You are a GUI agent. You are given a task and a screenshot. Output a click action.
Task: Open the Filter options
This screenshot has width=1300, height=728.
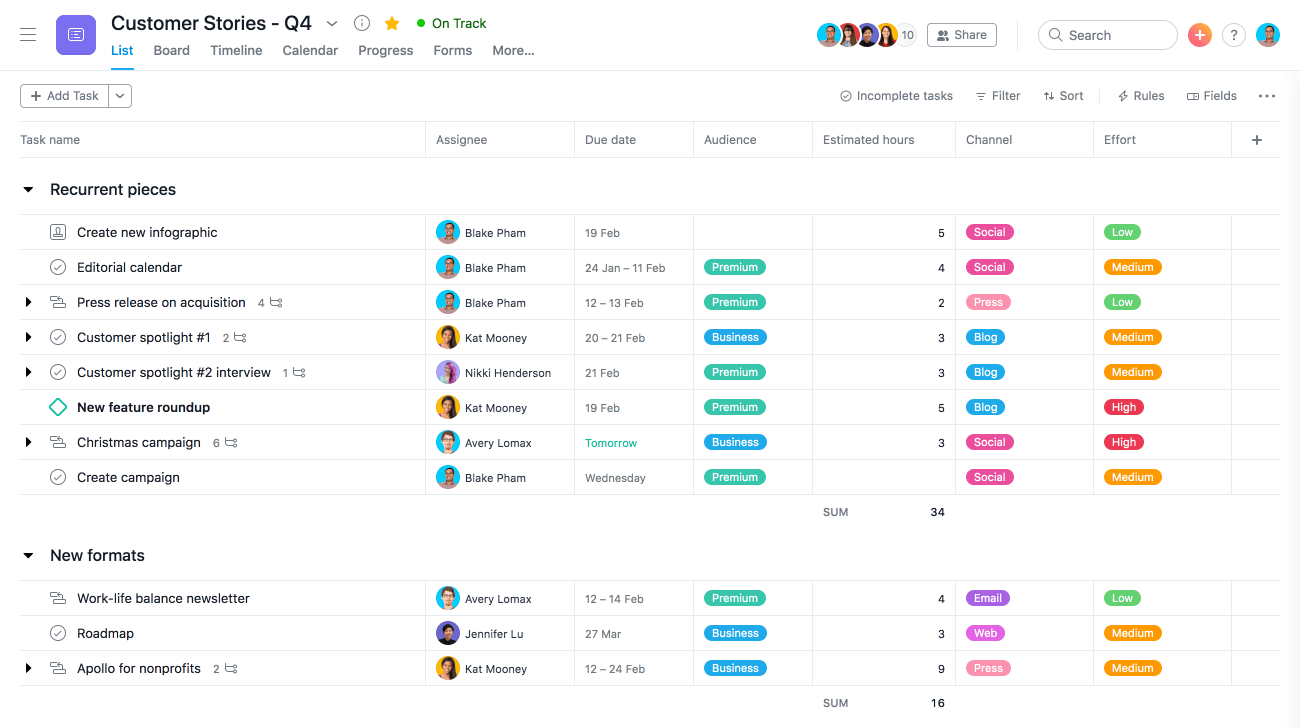(x=997, y=95)
